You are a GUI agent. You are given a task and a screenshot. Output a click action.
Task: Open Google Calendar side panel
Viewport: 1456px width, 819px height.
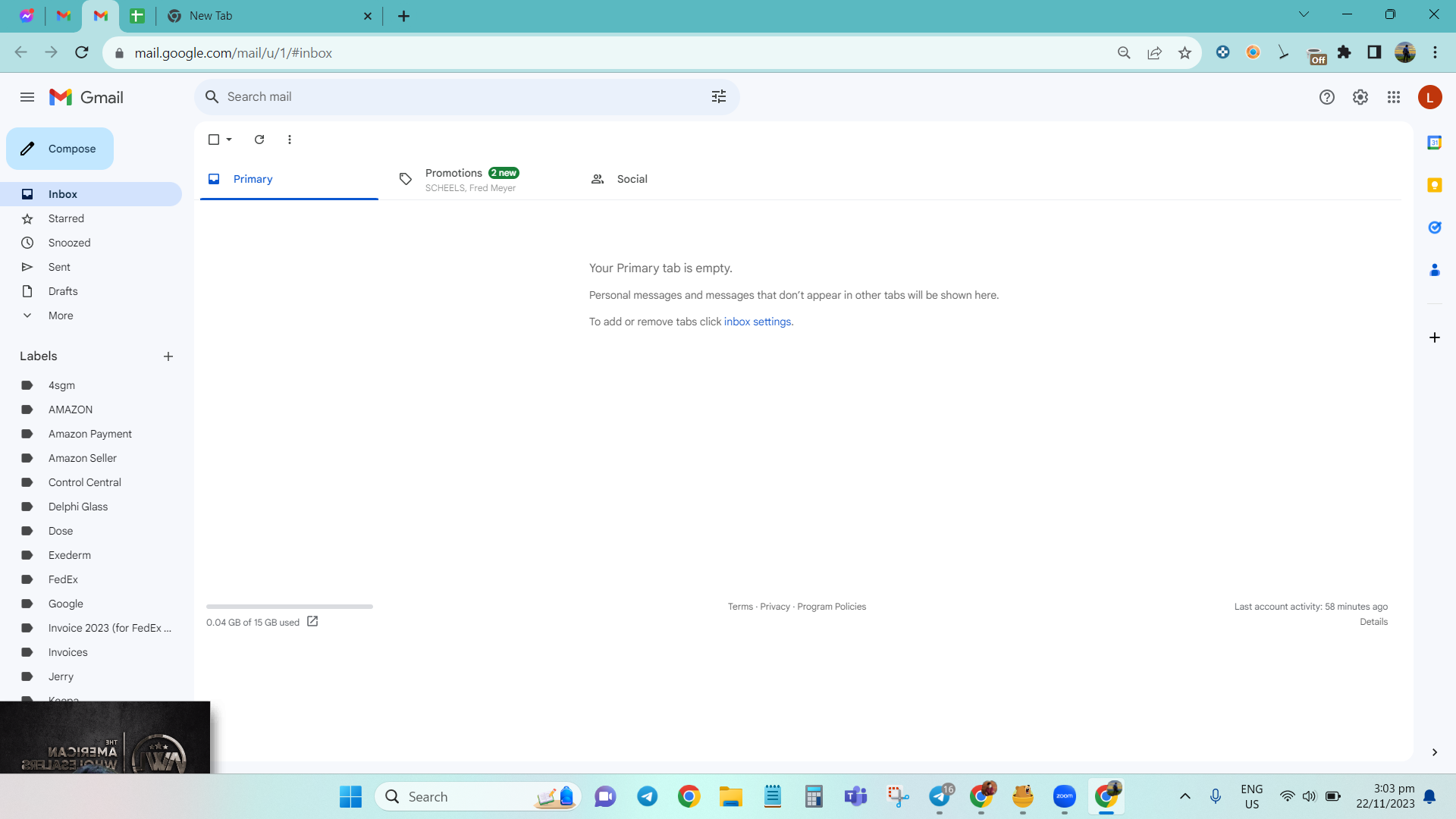[x=1435, y=143]
